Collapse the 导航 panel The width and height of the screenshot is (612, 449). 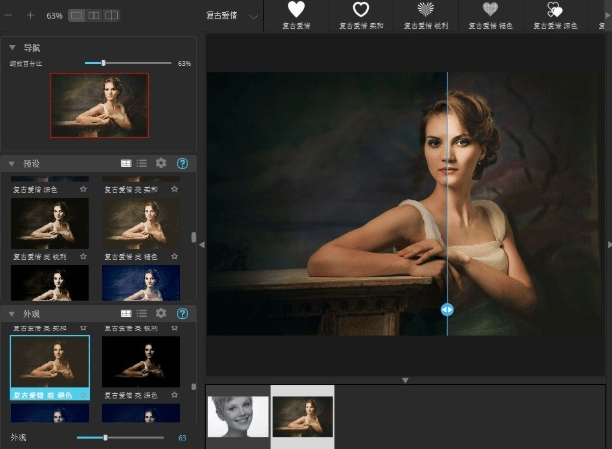pyautogui.click(x=12, y=47)
